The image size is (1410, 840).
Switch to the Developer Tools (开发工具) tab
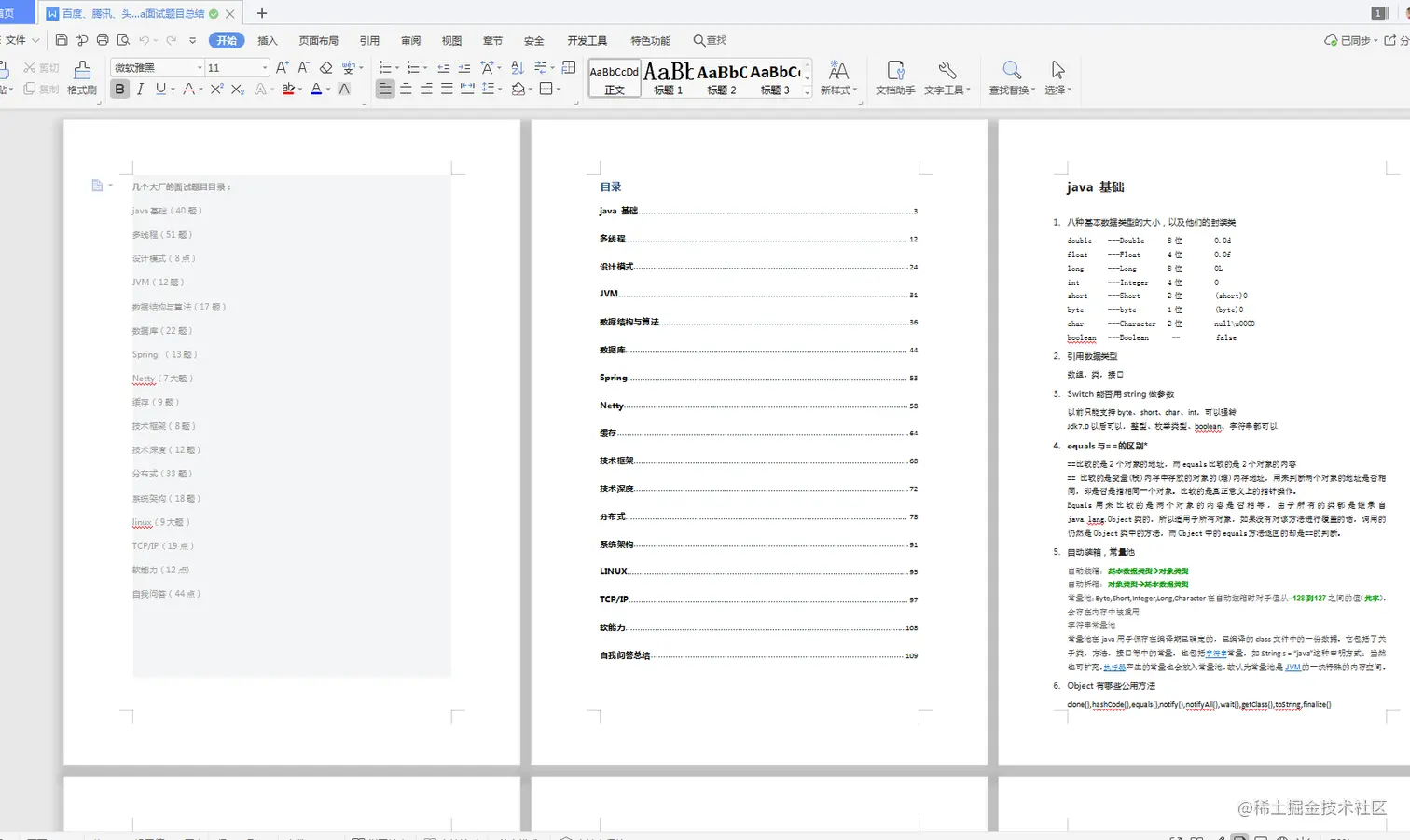click(x=587, y=40)
